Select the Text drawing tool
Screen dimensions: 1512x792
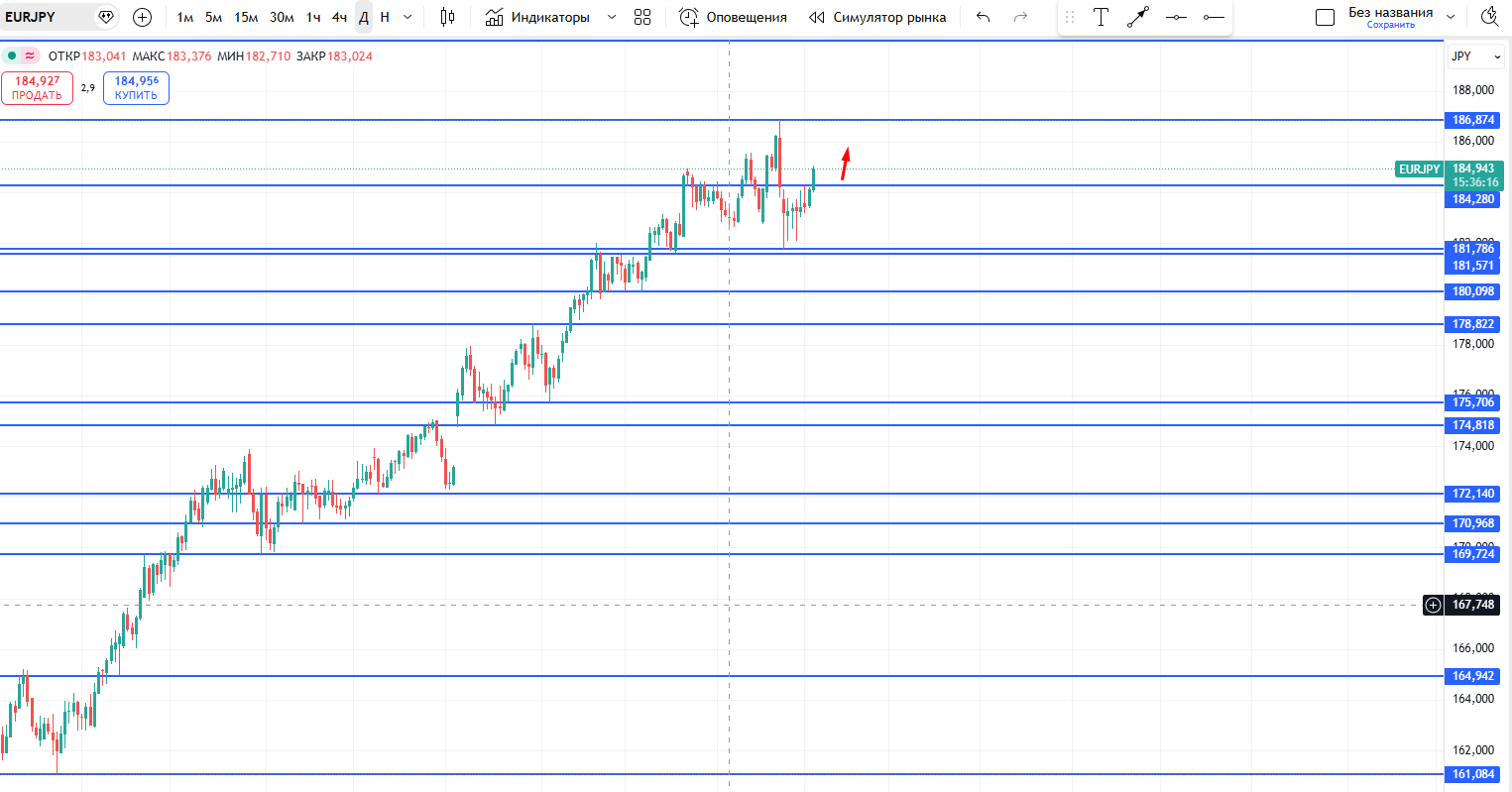tap(1101, 17)
